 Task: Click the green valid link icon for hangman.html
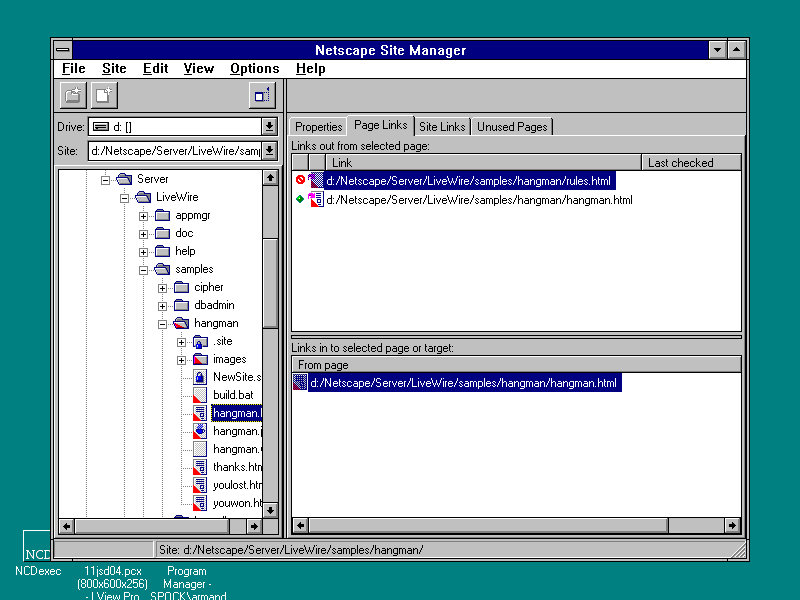click(x=300, y=199)
